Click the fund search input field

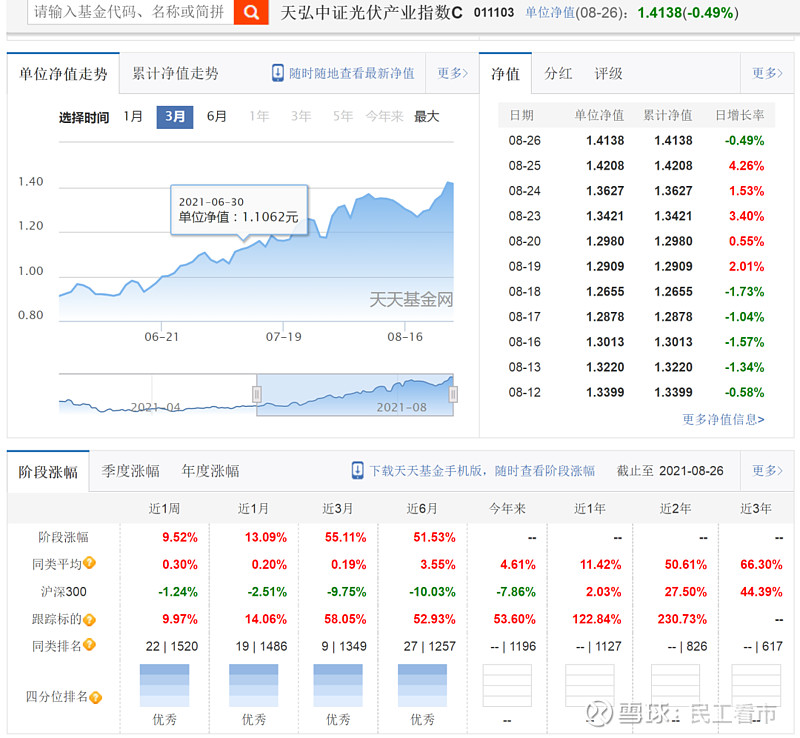[x=131, y=12]
